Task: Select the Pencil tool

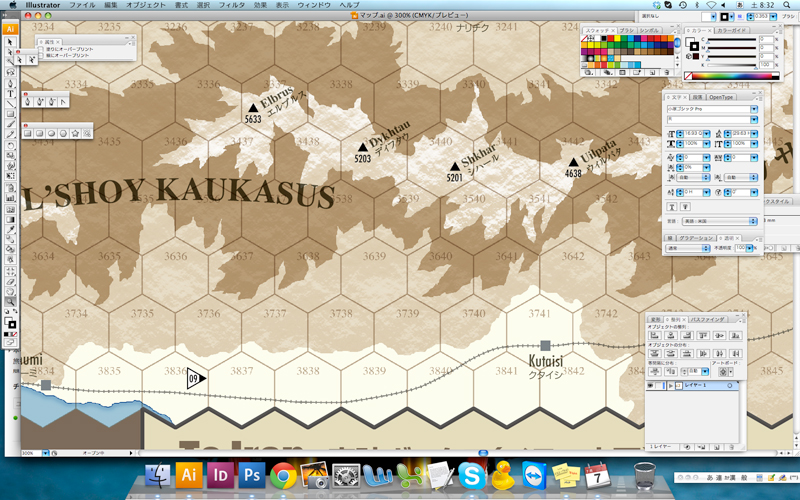Action: click(x=10, y=134)
